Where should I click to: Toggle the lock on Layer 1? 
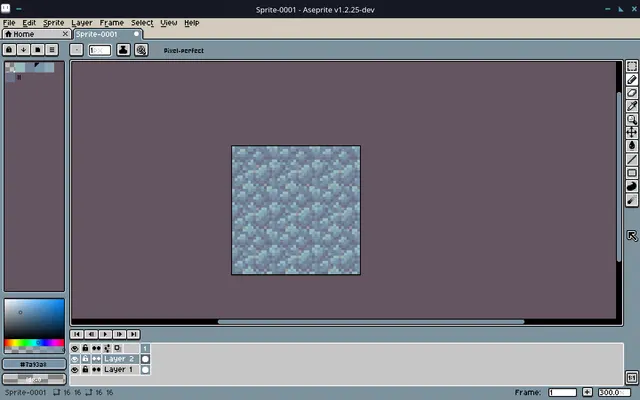click(85, 370)
